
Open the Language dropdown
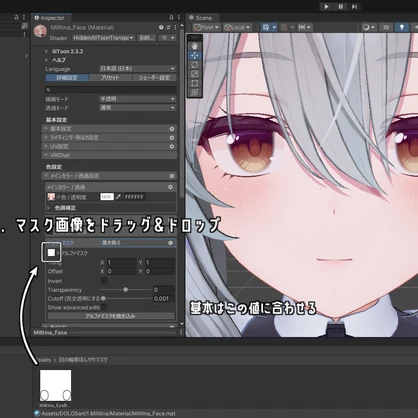pyautogui.click(x=137, y=69)
